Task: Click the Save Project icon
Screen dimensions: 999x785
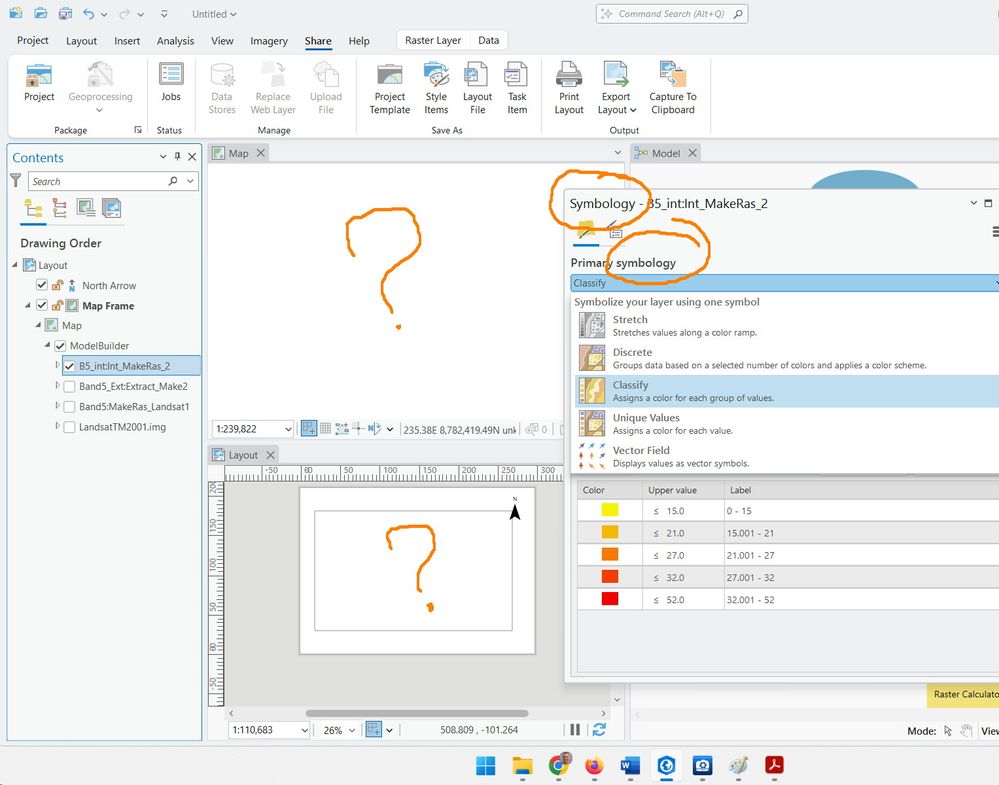Action: point(65,13)
